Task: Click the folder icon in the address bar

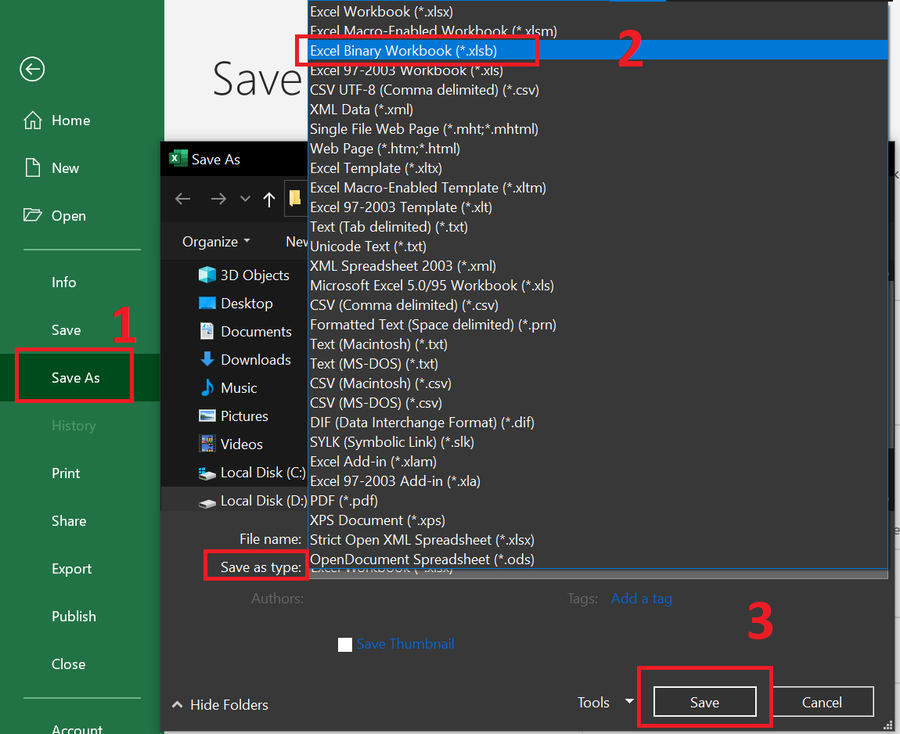Action: click(295, 199)
